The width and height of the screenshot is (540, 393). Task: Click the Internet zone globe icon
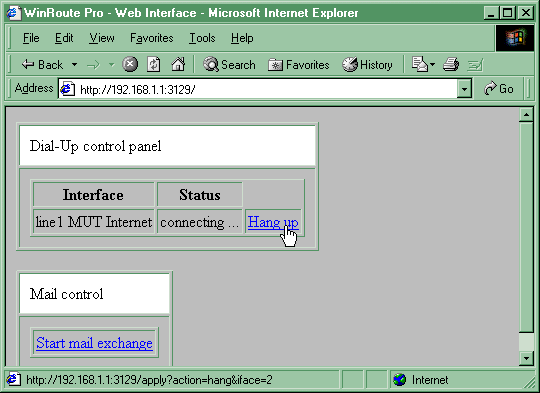400,380
